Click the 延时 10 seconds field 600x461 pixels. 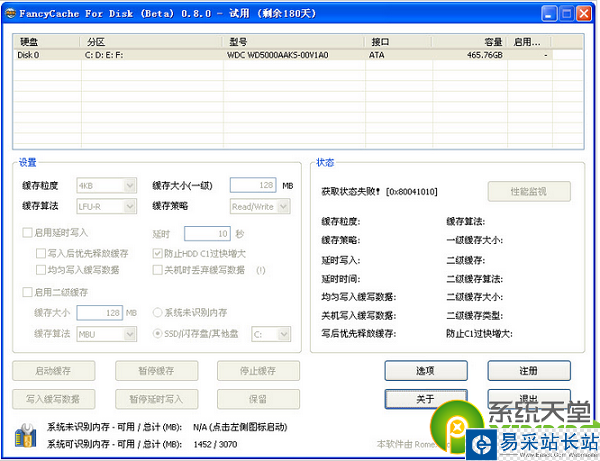pos(207,234)
